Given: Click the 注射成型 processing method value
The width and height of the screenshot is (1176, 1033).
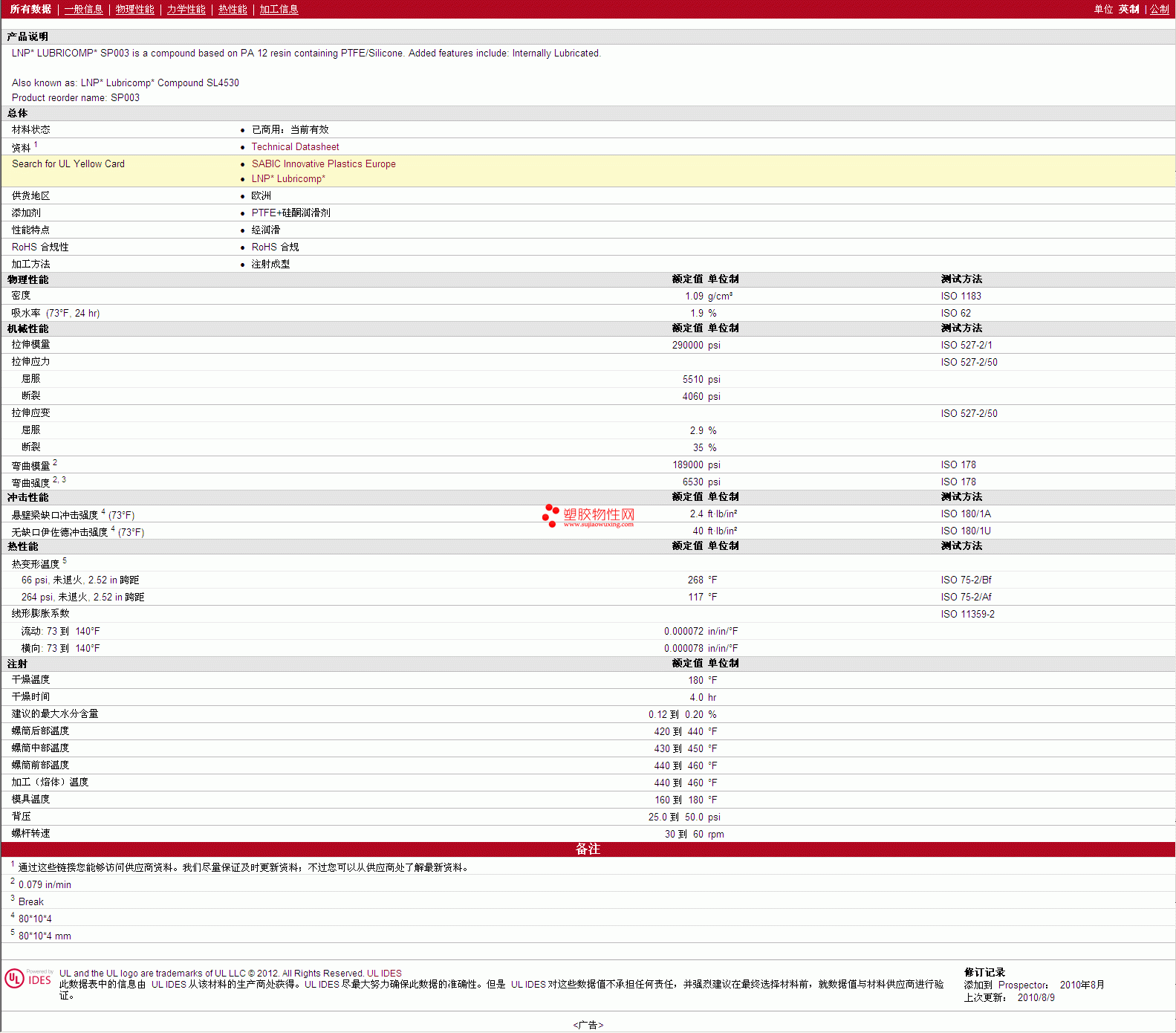Looking at the screenshot, I should click(270, 265).
